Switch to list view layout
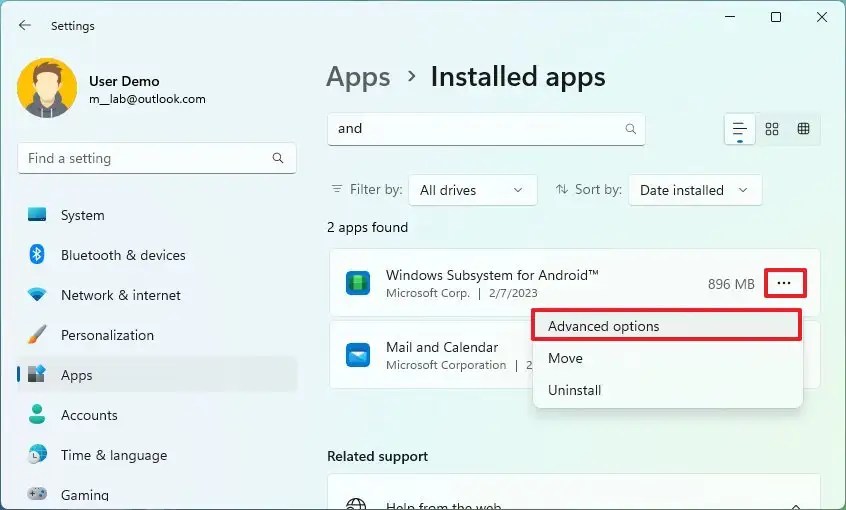This screenshot has height=510, width=846. (x=740, y=130)
